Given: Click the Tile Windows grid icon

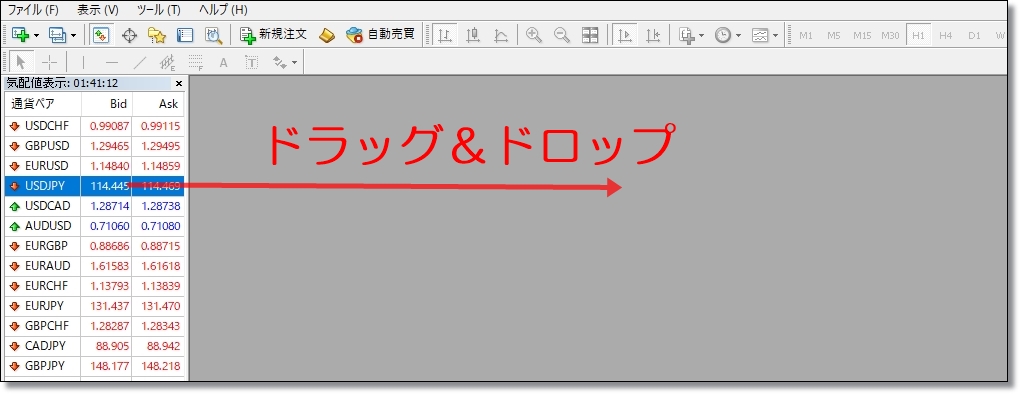Looking at the screenshot, I should click(590, 35).
